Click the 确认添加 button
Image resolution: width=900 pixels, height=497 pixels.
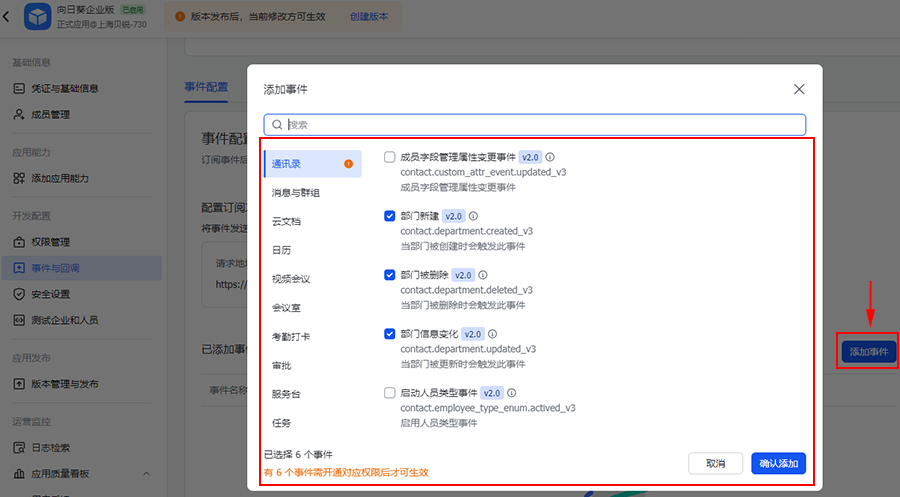(x=778, y=463)
